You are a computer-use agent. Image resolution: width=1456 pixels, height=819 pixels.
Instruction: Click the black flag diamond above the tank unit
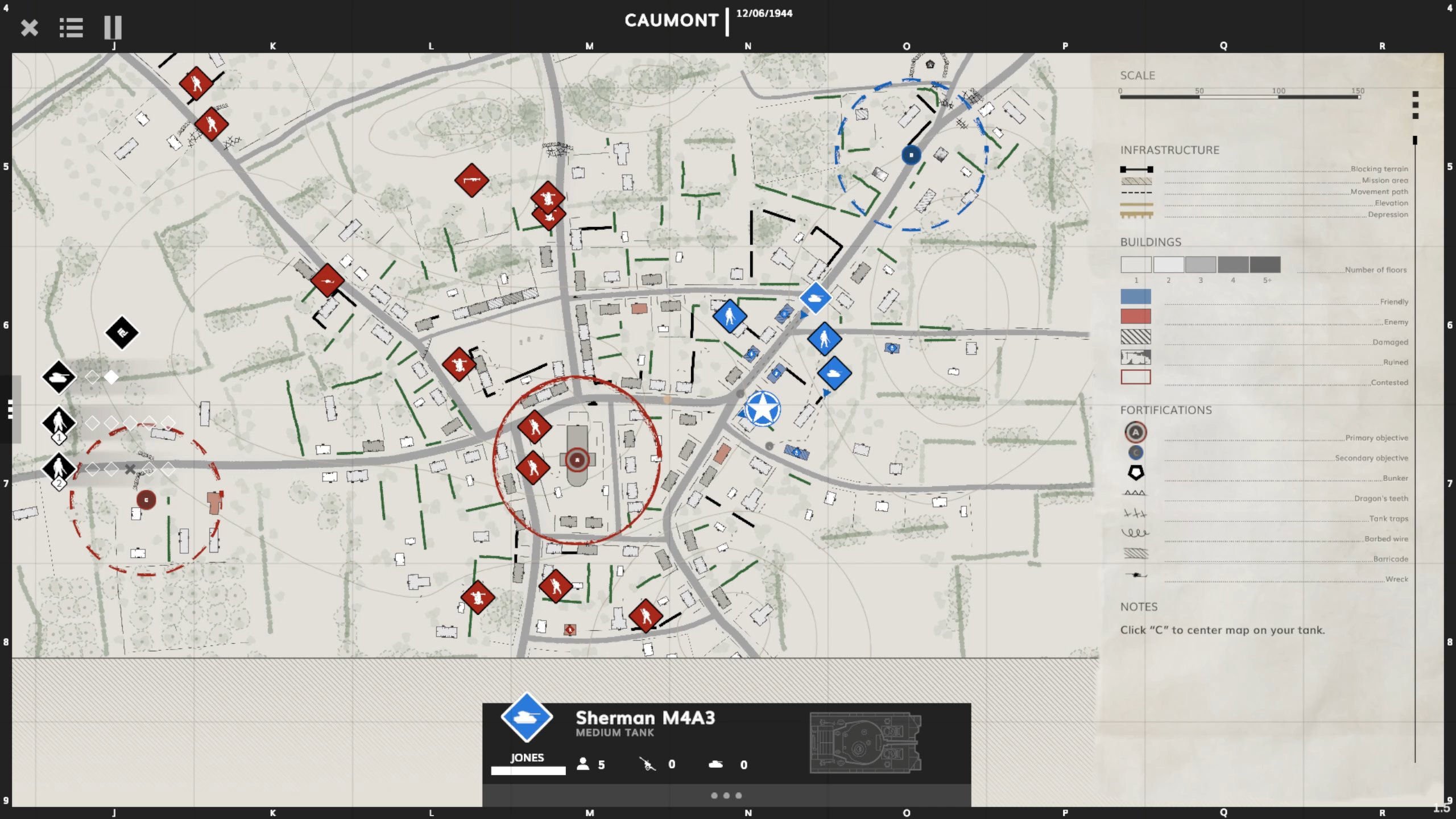122,333
